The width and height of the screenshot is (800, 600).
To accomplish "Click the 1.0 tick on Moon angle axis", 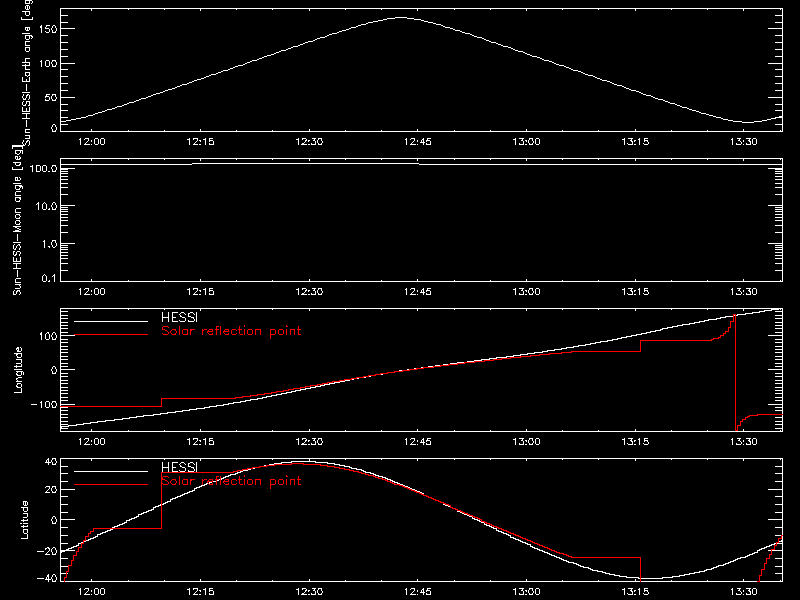I will point(49,244).
